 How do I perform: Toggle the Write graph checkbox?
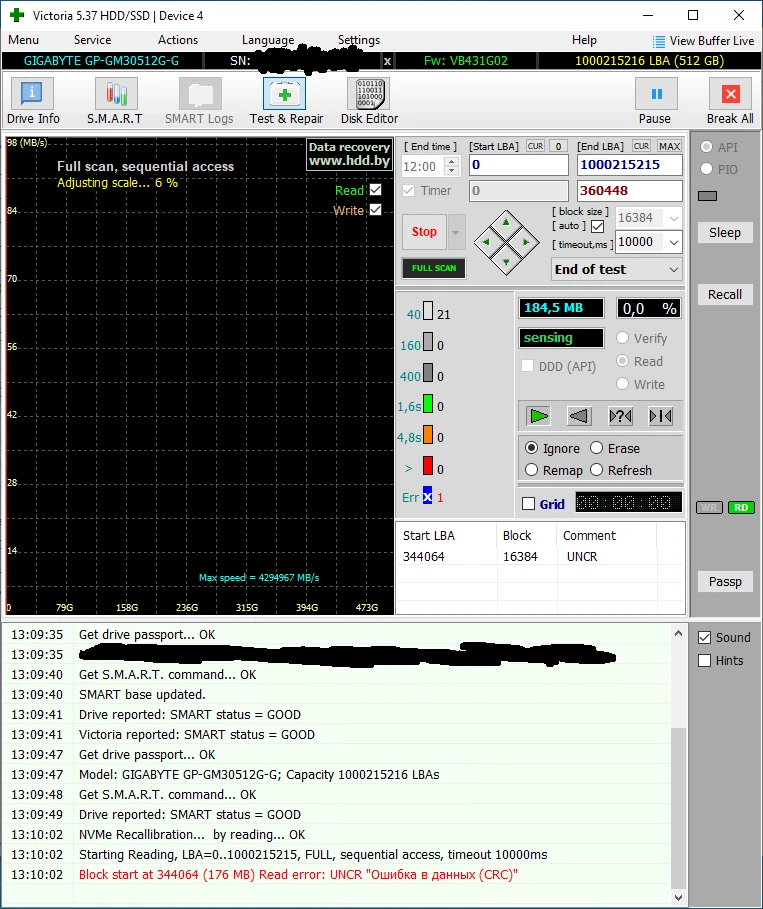376,209
